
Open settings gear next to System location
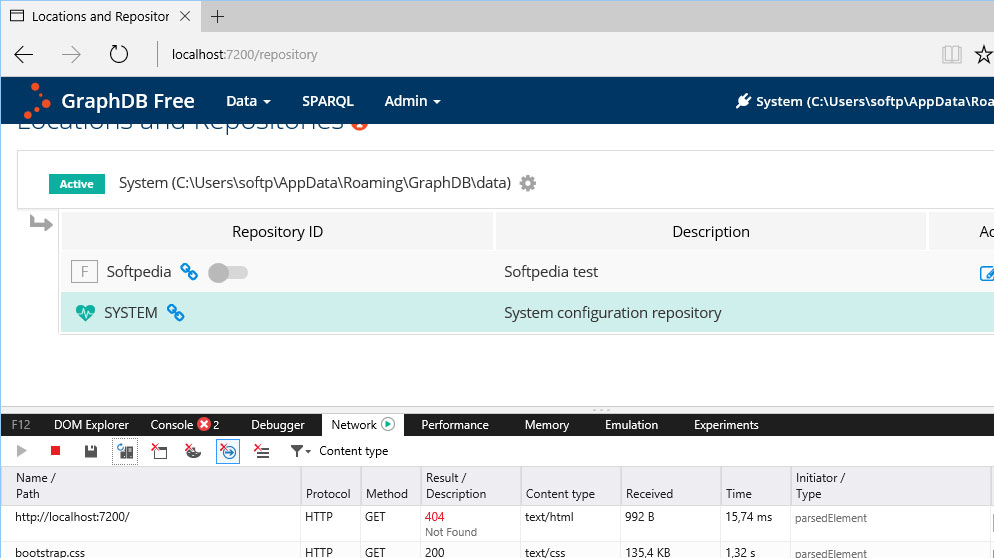tap(528, 183)
